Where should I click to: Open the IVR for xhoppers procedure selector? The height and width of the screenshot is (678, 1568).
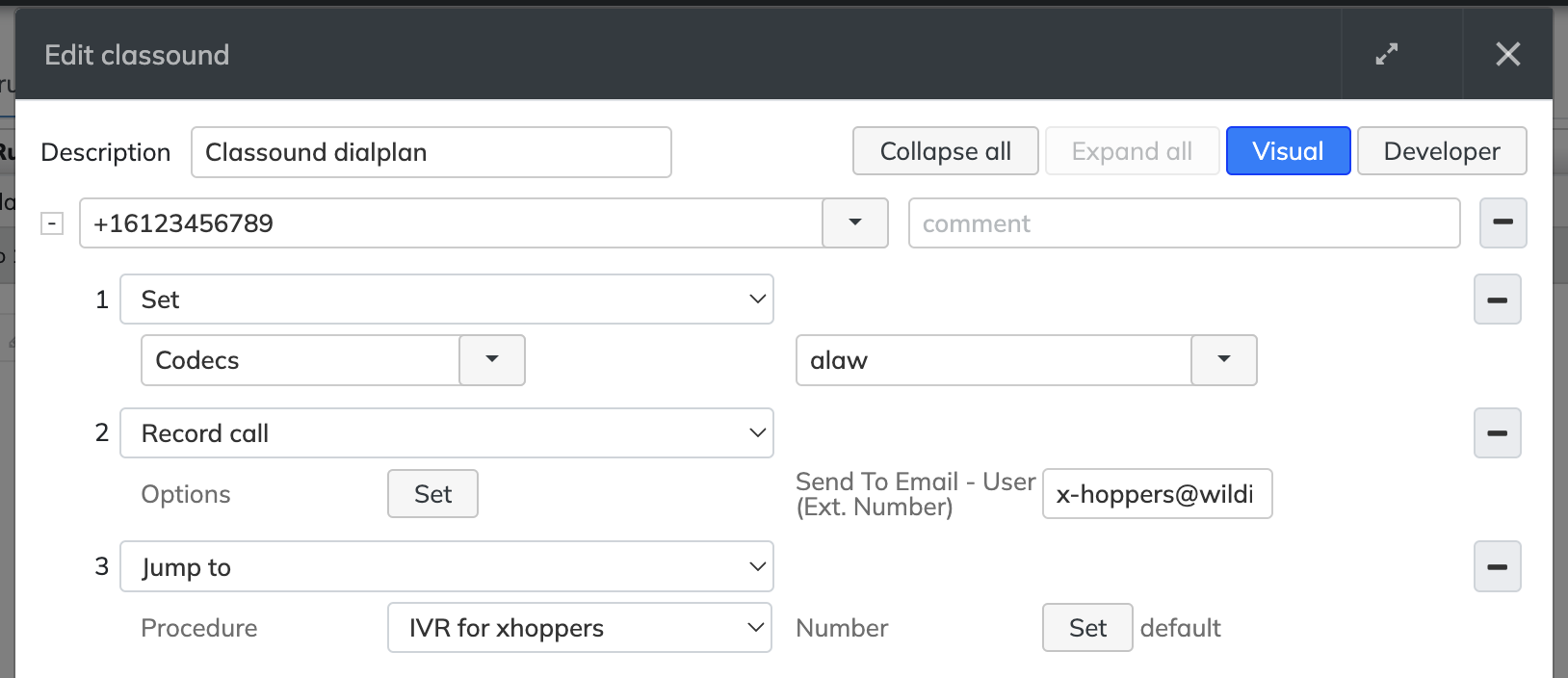(x=579, y=628)
